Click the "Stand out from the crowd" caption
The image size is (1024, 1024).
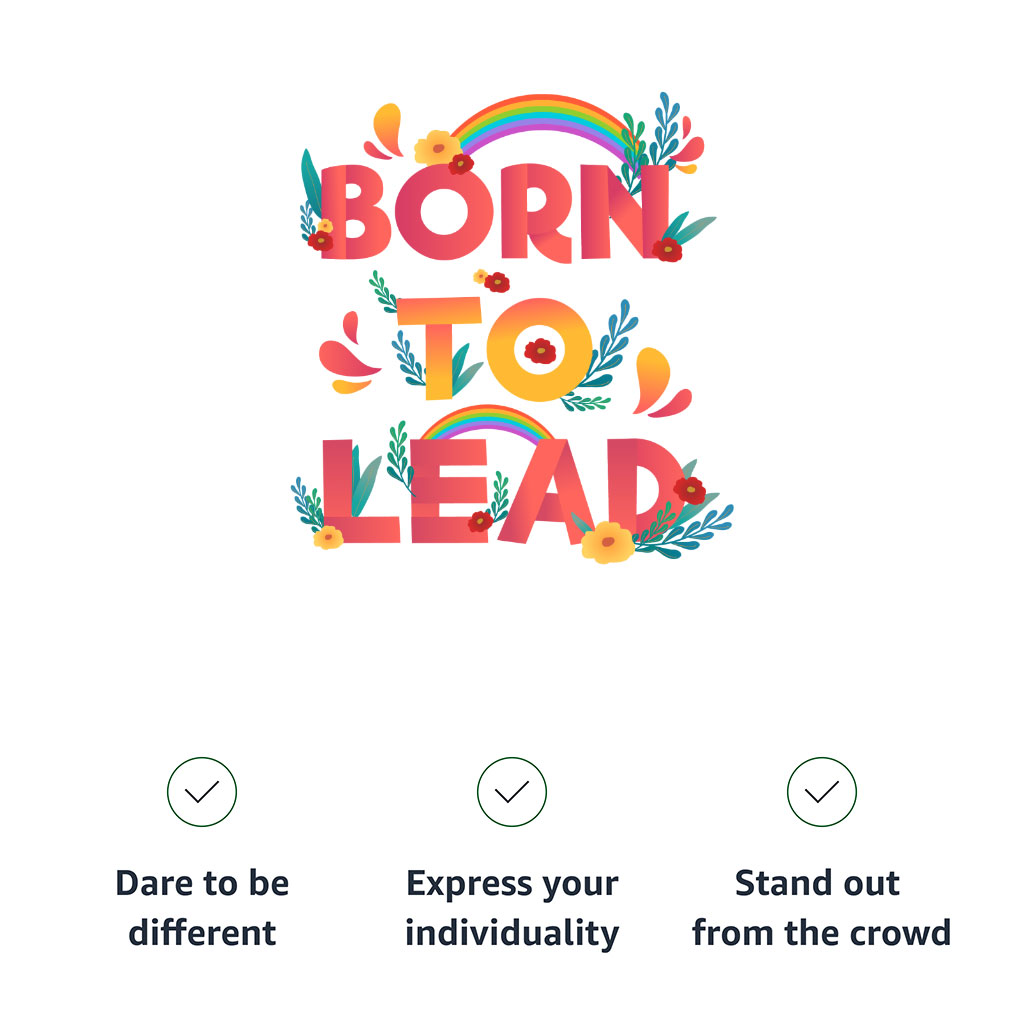[821, 908]
